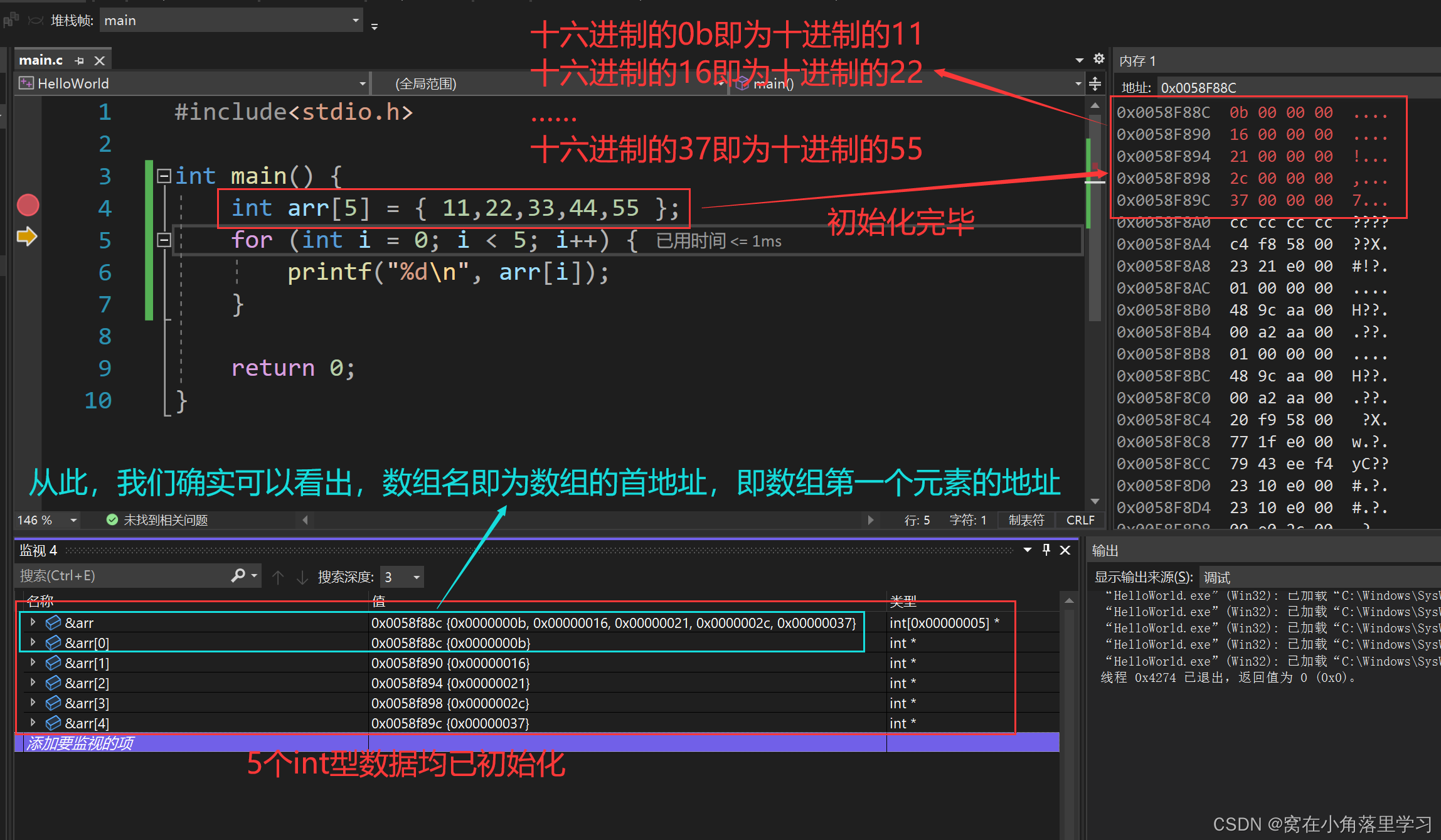The width and height of the screenshot is (1441, 840).
Task: Click the yellow current-statement arrow on line 5
Action: pyautogui.click(x=27, y=237)
